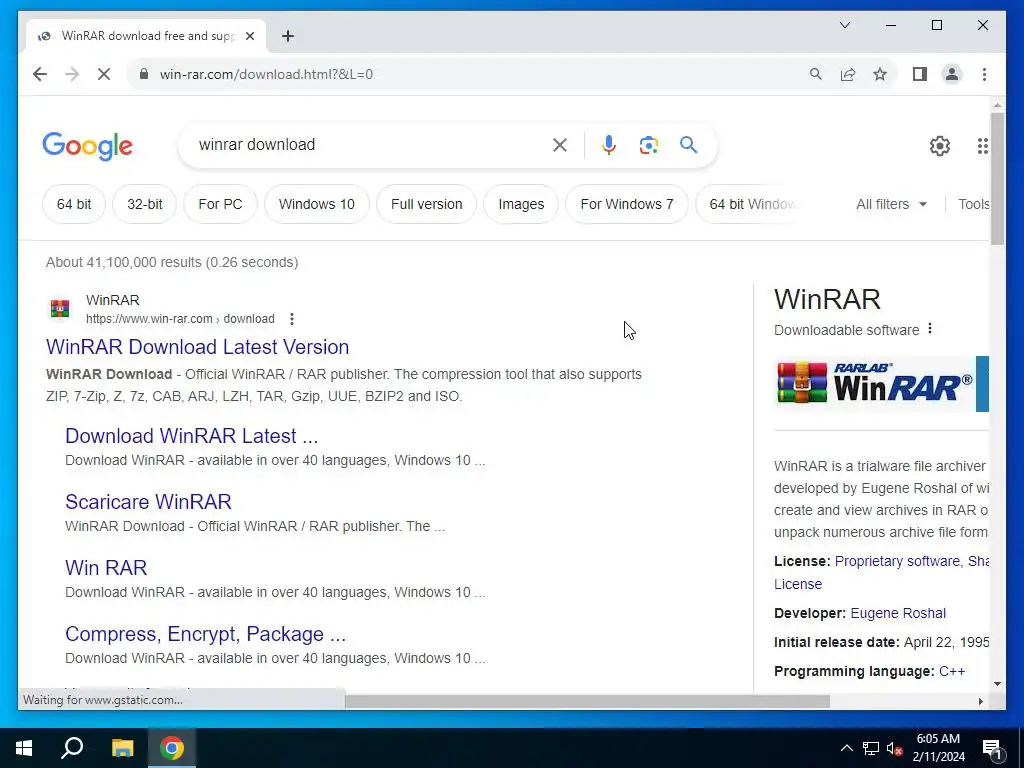Apply the Windows 10 filter

[317, 204]
